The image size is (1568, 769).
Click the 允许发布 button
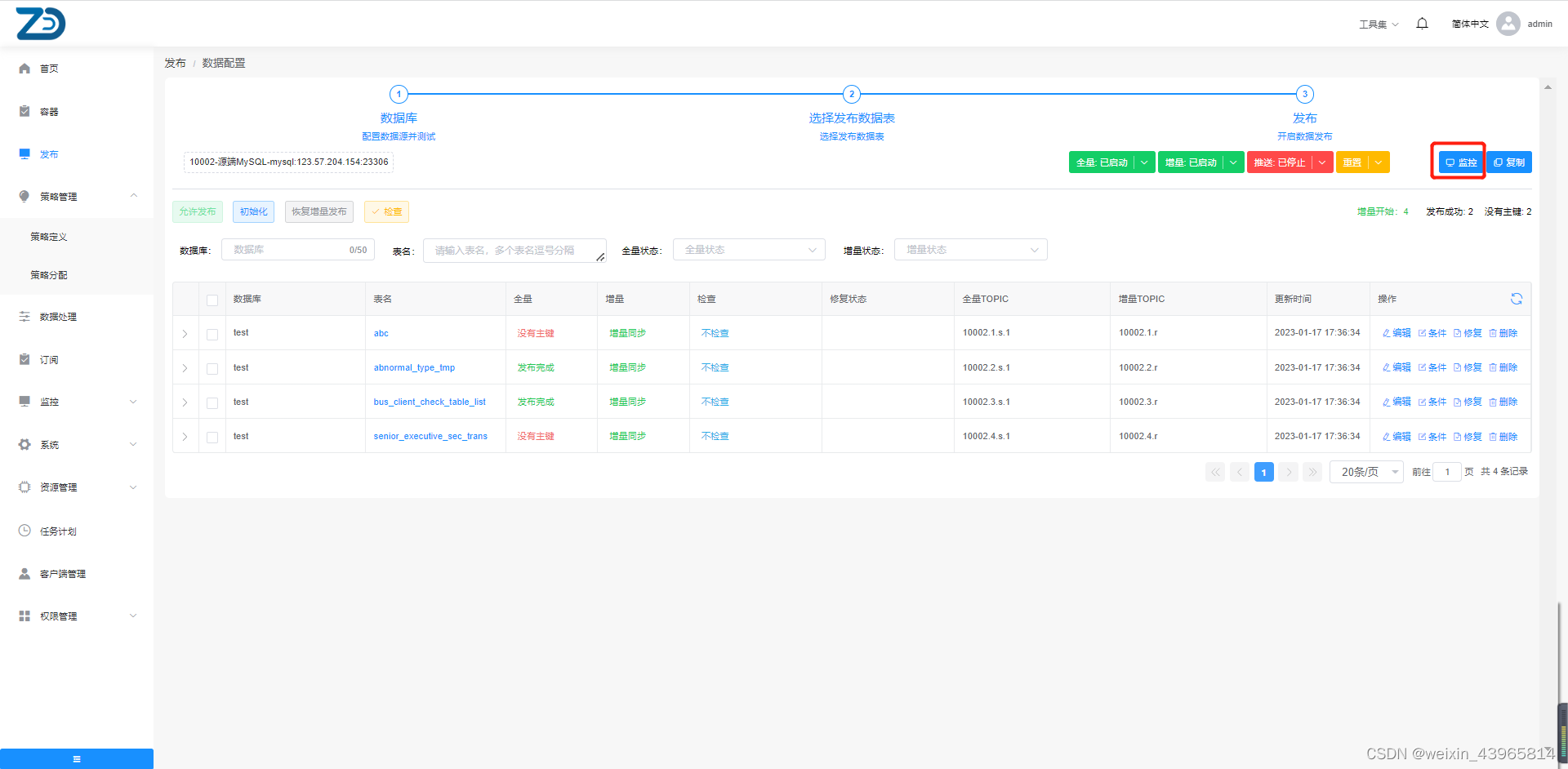197,211
